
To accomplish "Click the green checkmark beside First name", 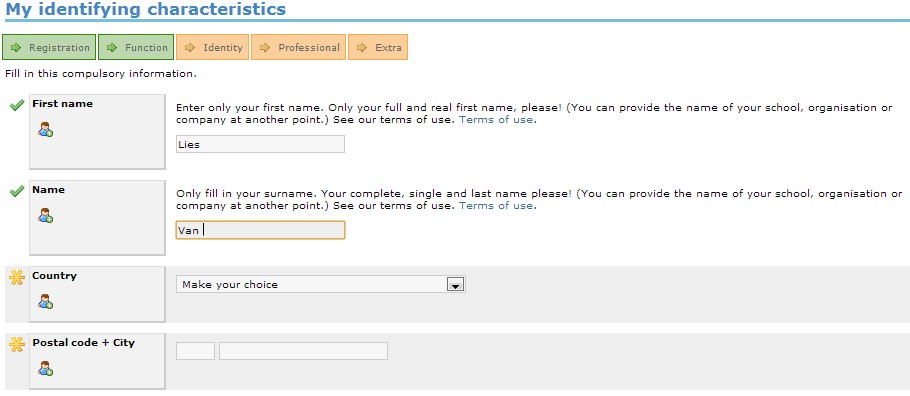I will [x=17, y=105].
